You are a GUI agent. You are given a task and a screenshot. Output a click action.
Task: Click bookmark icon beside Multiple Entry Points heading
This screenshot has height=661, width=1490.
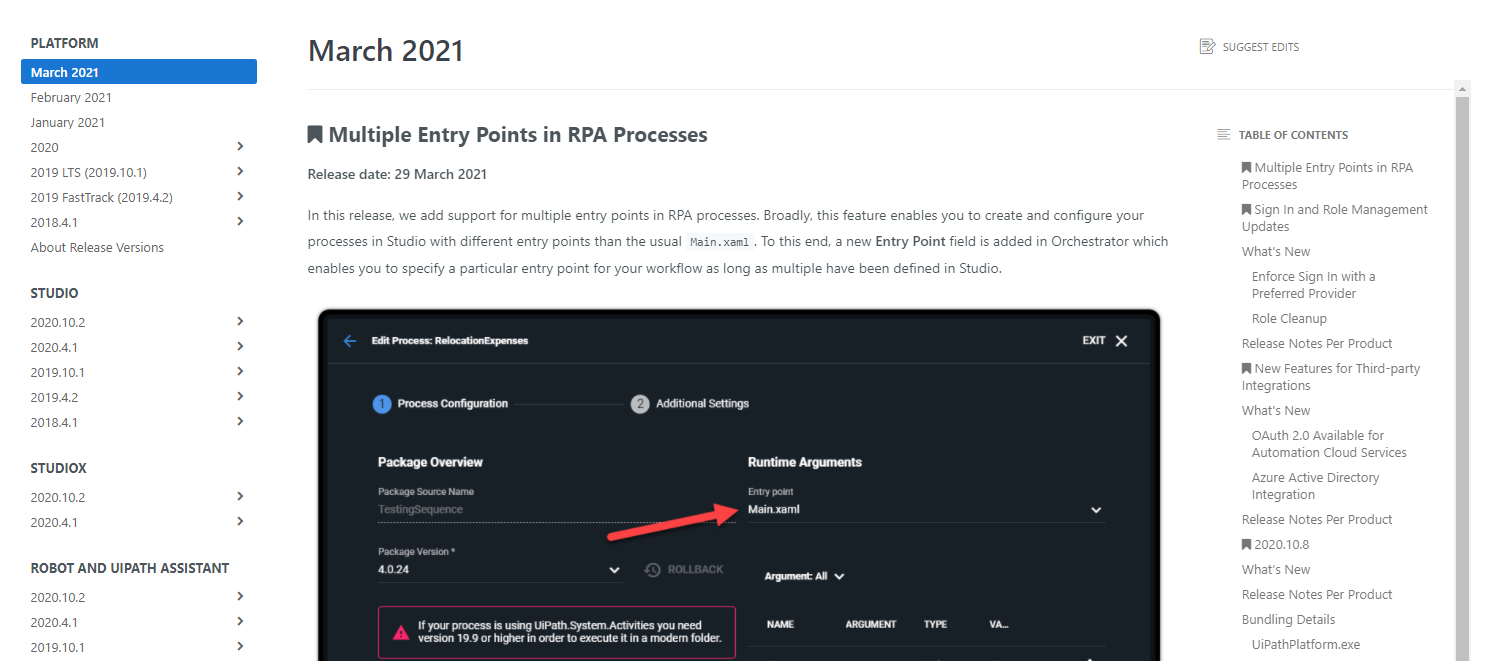[x=316, y=135]
